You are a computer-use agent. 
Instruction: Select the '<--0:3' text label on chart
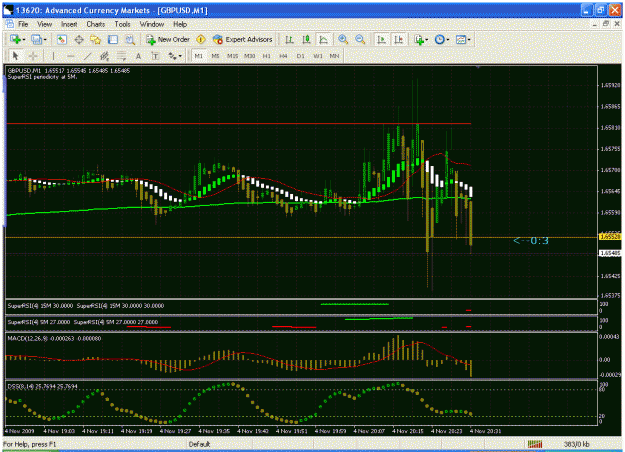pos(531,240)
